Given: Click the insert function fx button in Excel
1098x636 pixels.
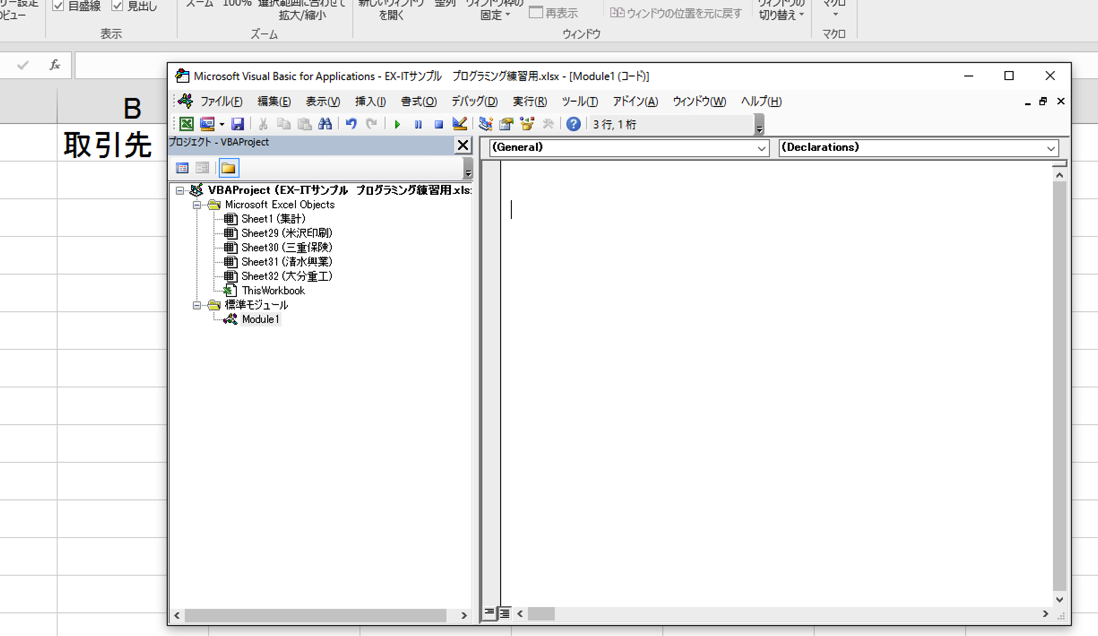Looking at the screenshot, I should coord(55,65).
